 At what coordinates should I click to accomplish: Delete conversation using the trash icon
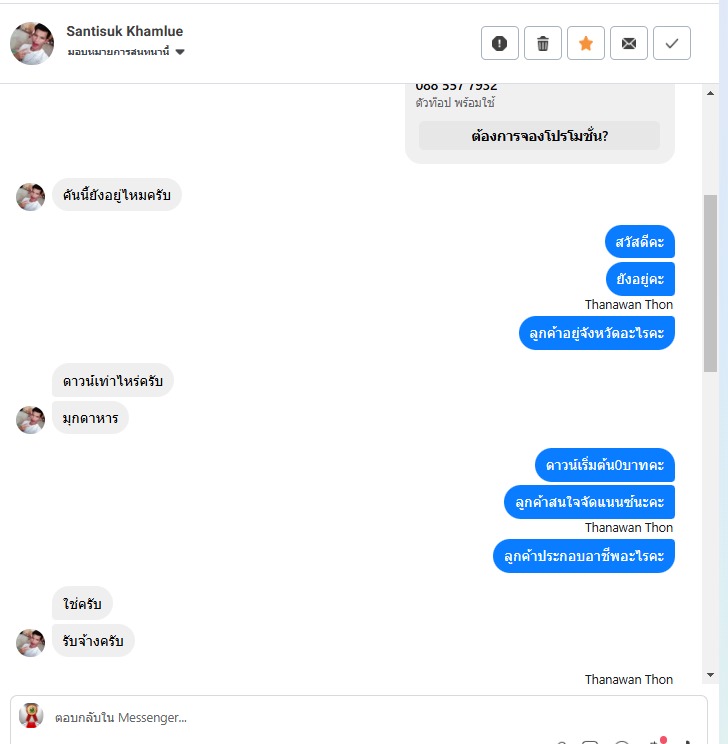tap(542, 43)
